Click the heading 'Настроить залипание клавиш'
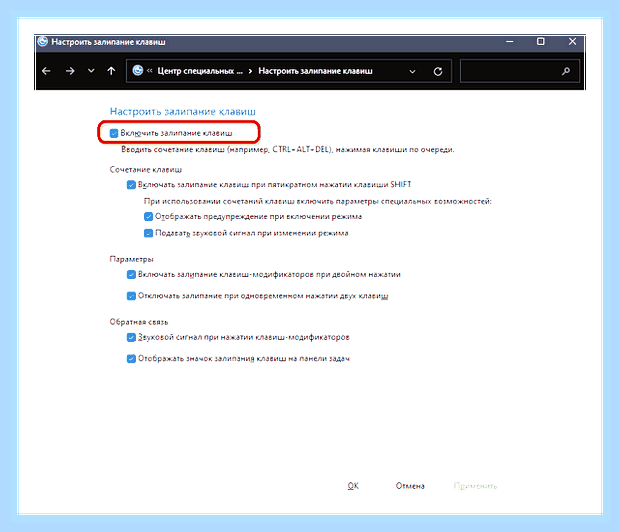This screenshot has height=532, width=620. point(183,112)
